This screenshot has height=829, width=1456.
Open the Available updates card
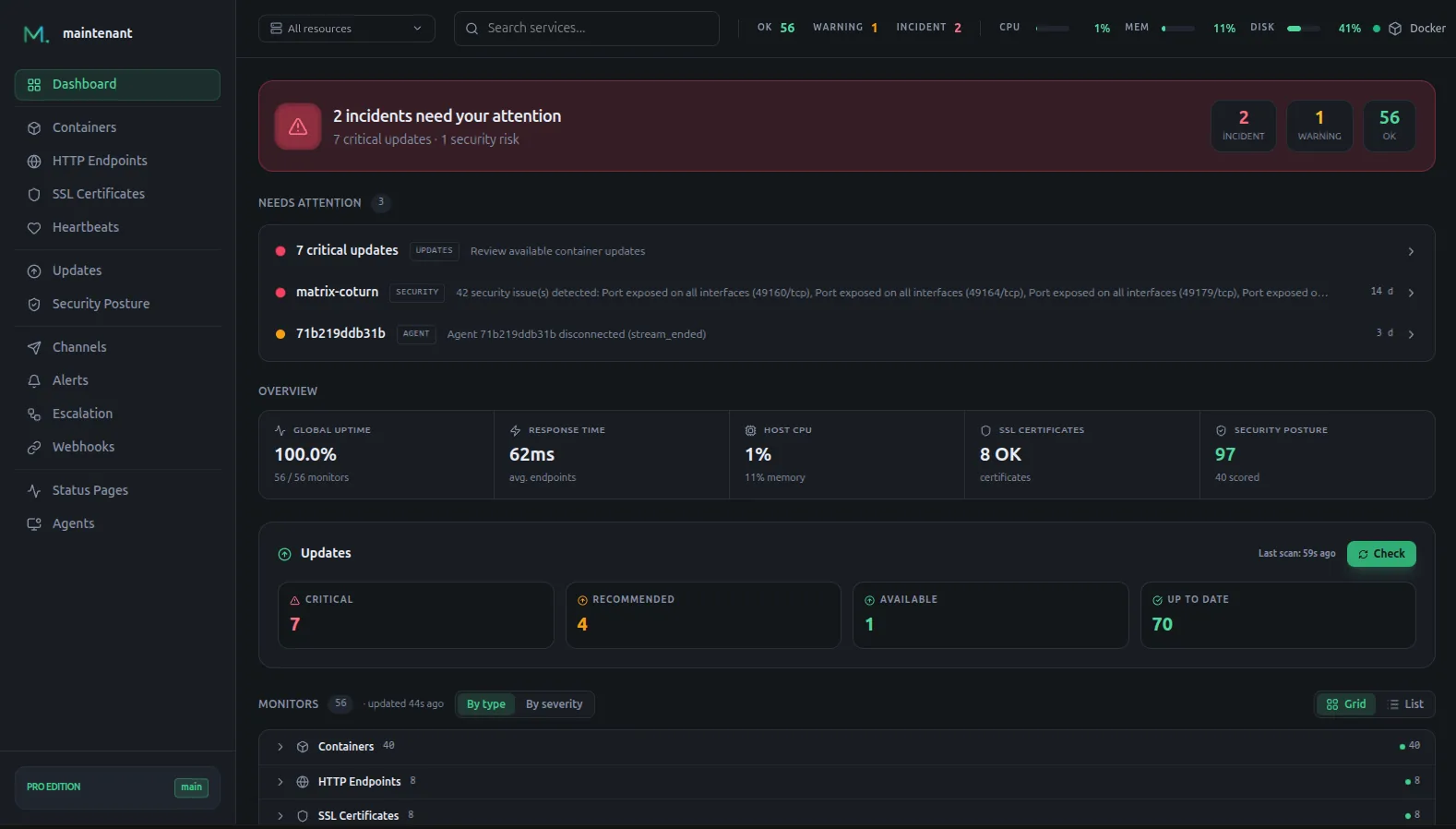[991, 615]
